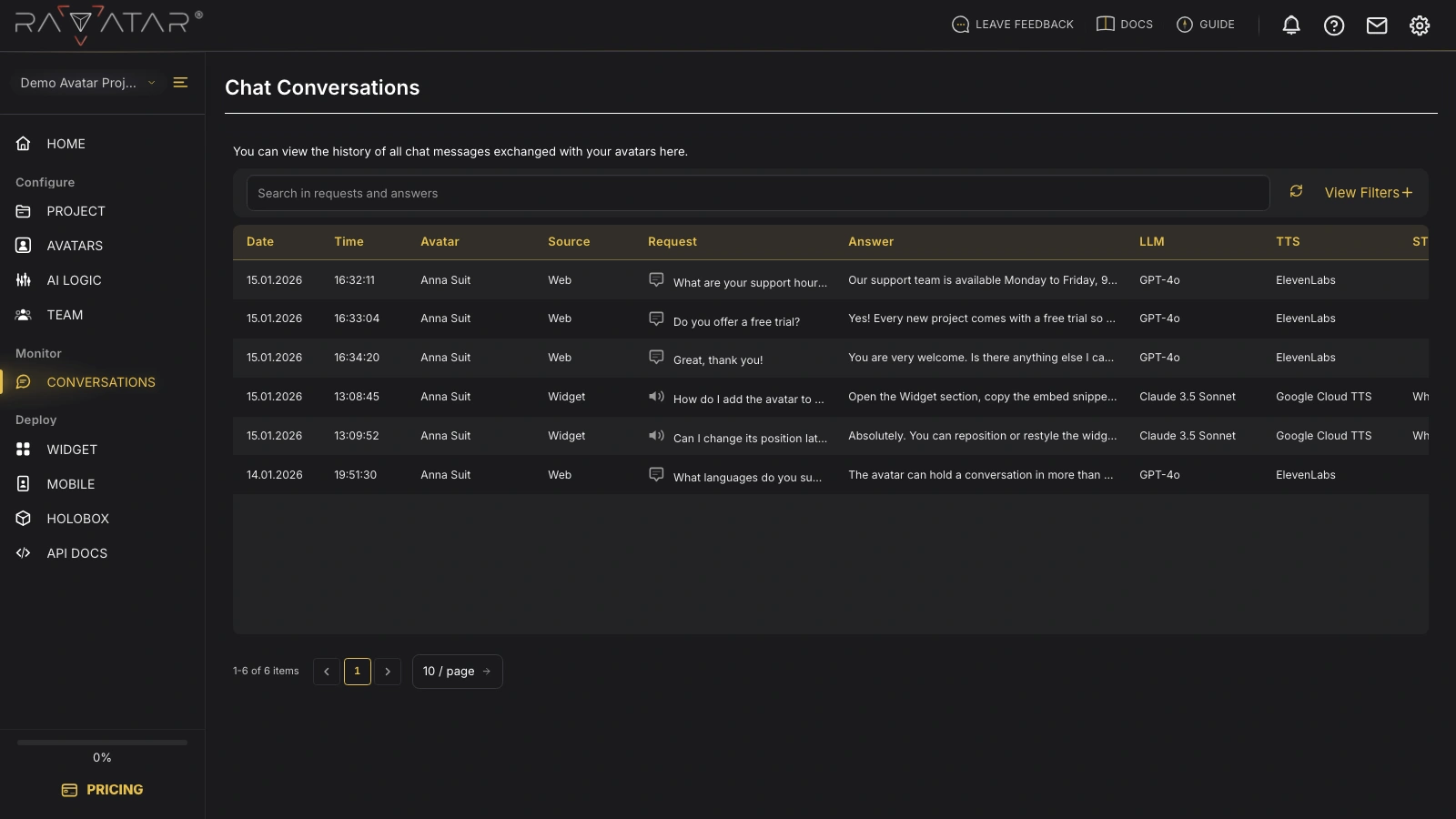Refresh the conversations list

[1296, 191]
